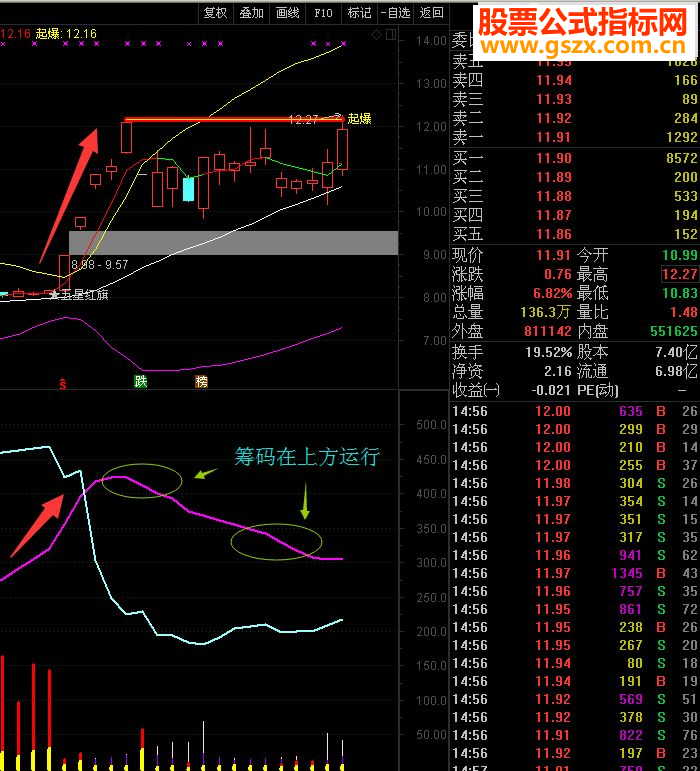Image resolution: width=700 pixels, height=771 pixels.
Task: Click the boxed 最高 12.27 value
Action: coord(680,274)
